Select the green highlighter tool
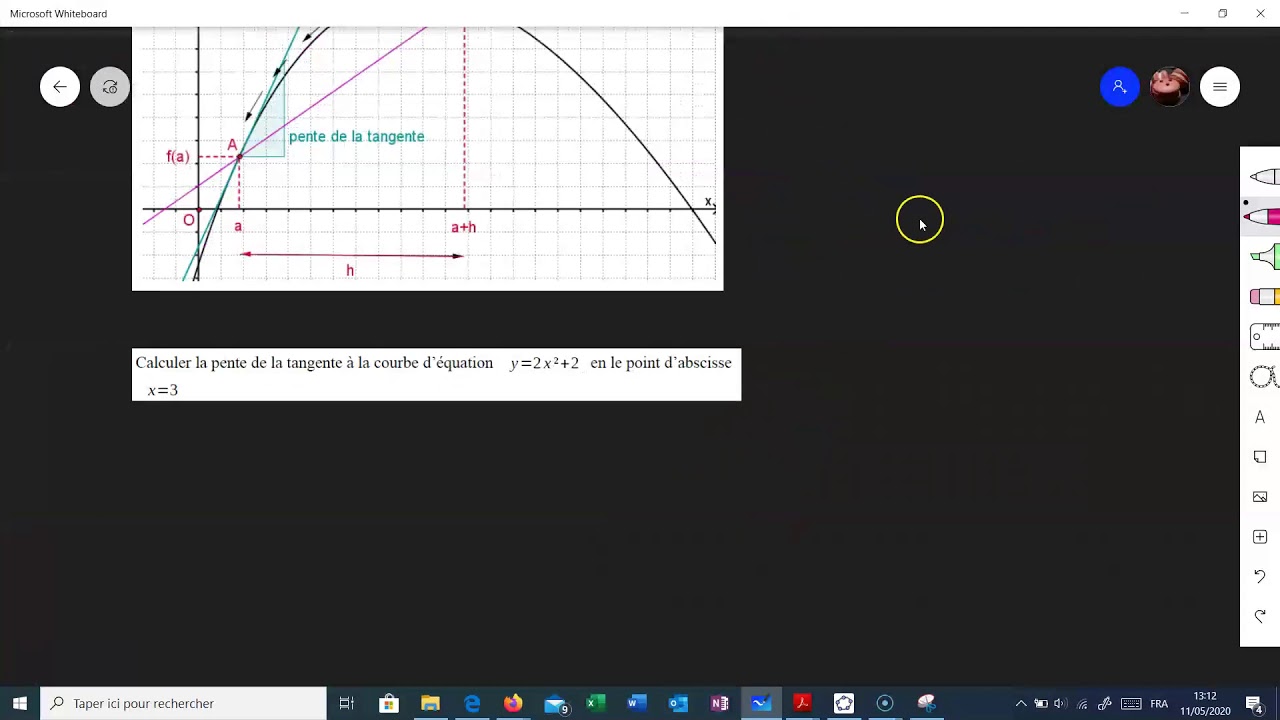Screen dimensions: 1280x720 click(1264, 257)
